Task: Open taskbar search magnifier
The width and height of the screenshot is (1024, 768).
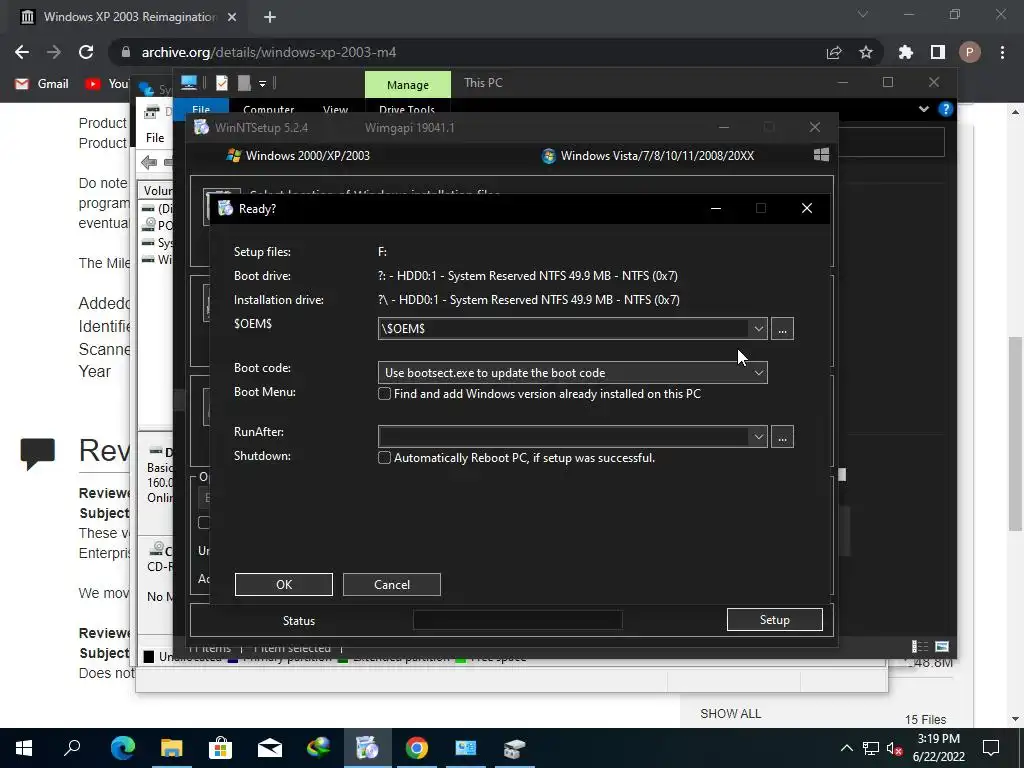Action: tap(72, 748)
